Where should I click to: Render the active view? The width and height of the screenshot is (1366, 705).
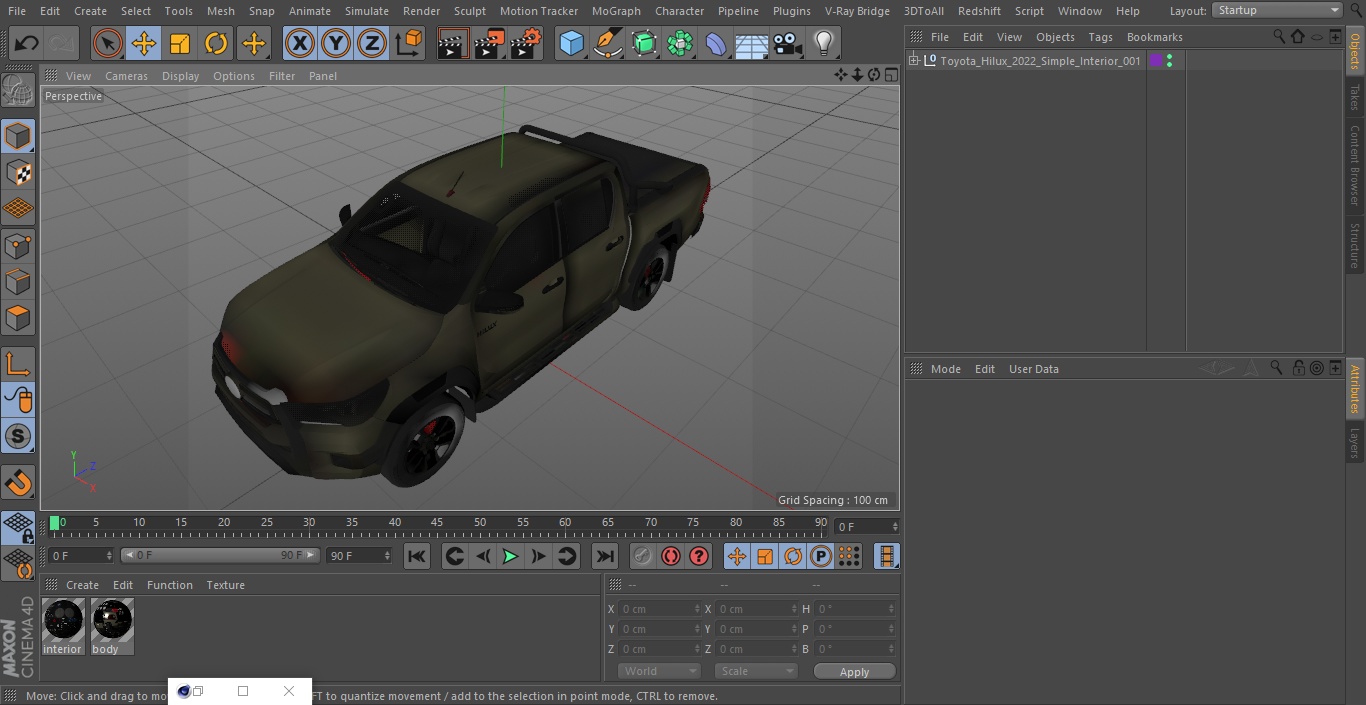click(453, 43)
